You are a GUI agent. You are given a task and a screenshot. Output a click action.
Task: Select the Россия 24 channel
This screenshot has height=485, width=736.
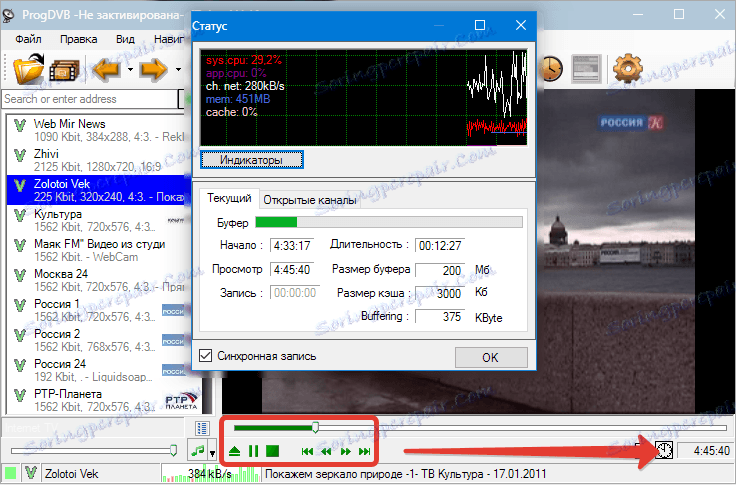pyautogui.click(x=96, y=370)
